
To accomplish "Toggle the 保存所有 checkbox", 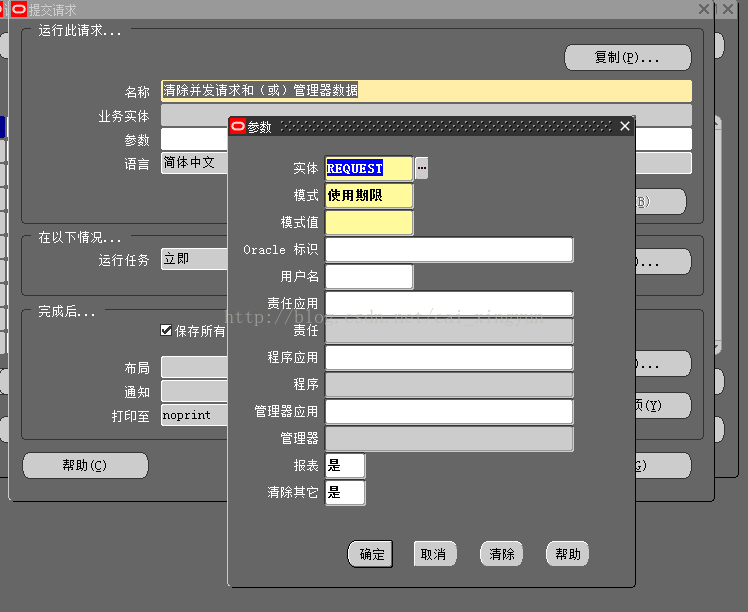I will tap(166, 330).
